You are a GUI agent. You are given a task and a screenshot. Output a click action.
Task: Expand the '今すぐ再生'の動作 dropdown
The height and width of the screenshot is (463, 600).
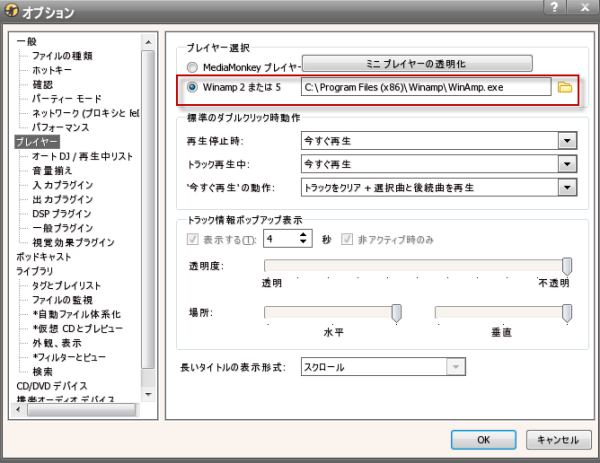567,187
